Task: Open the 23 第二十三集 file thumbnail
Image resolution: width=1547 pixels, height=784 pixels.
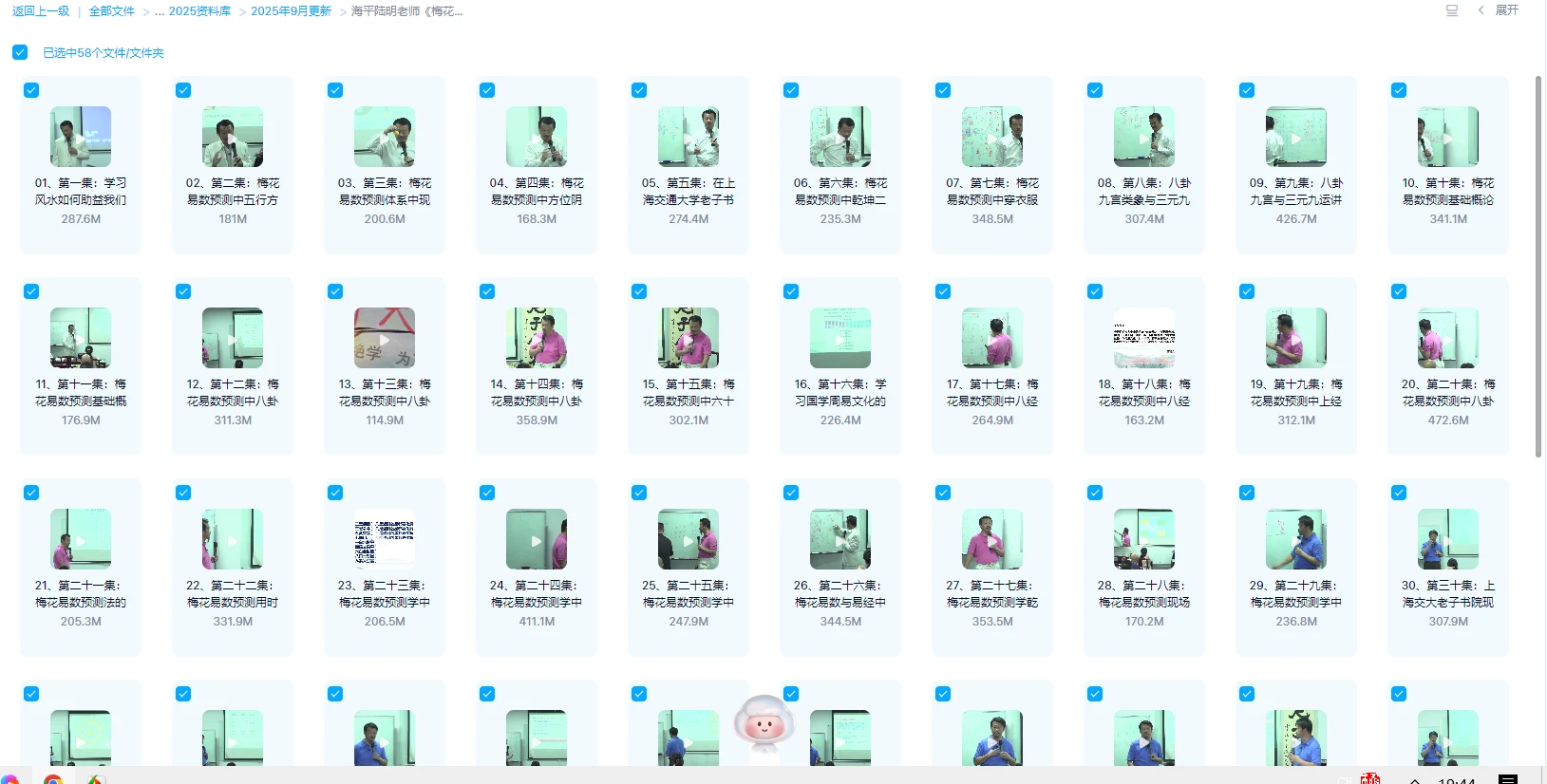Action: coord(385,539)
